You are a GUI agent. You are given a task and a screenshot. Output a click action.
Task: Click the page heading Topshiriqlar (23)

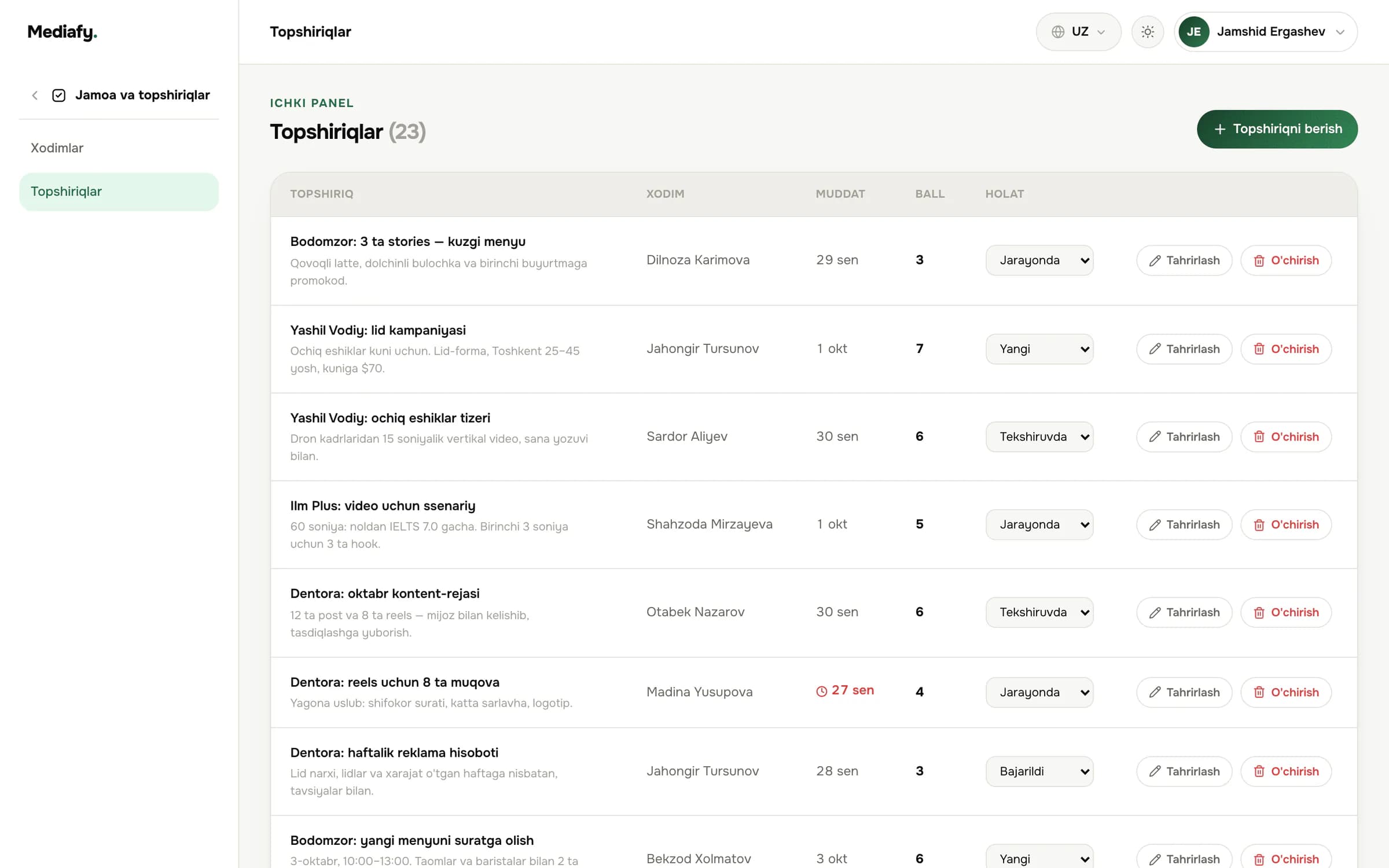[x=348, y=132]
